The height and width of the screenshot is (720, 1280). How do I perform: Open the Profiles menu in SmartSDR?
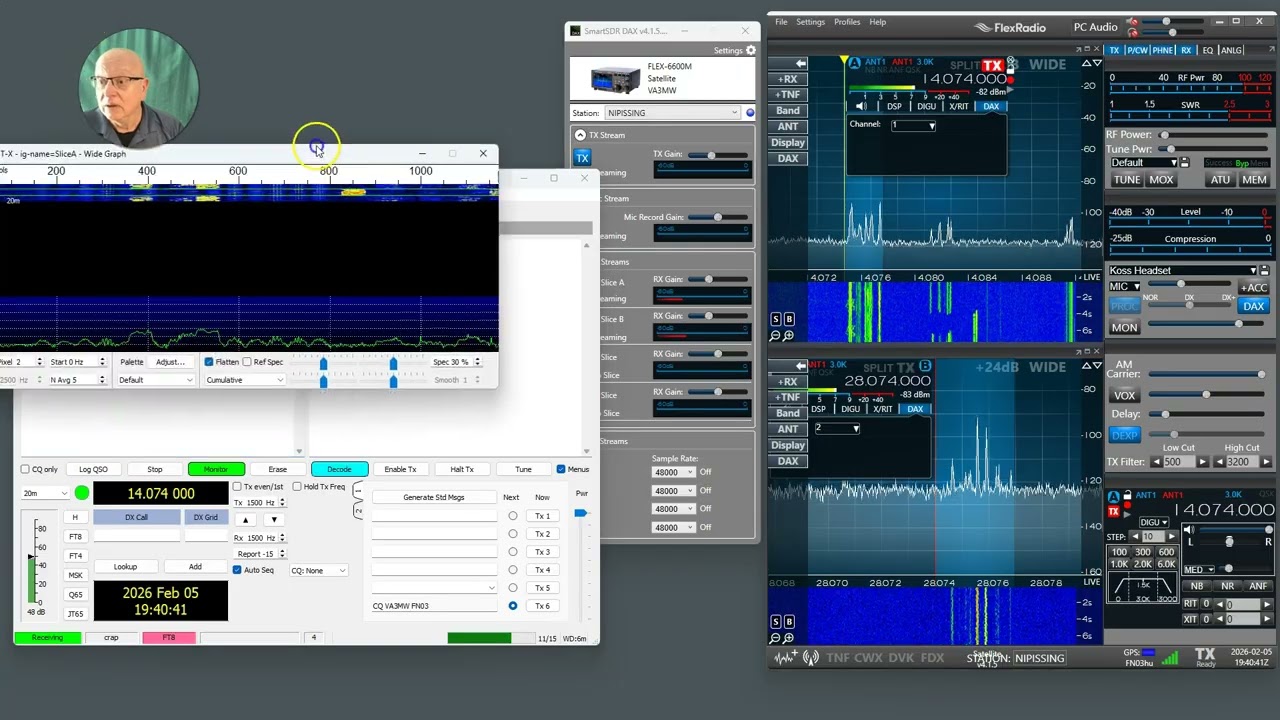tap(847, 22)
